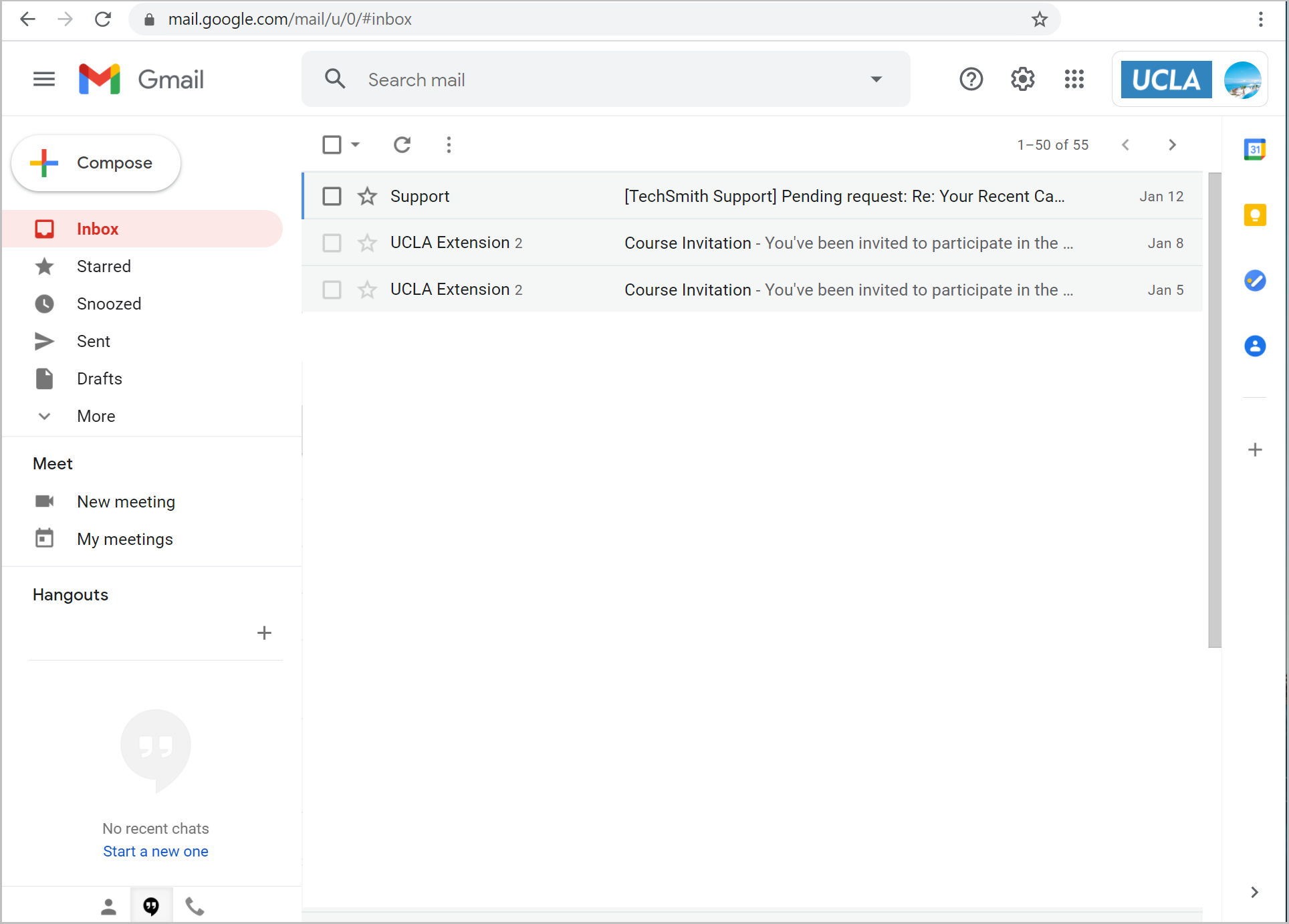
Task: Open Google Calendar side panel icon
Action: (x=1255, y=149)
